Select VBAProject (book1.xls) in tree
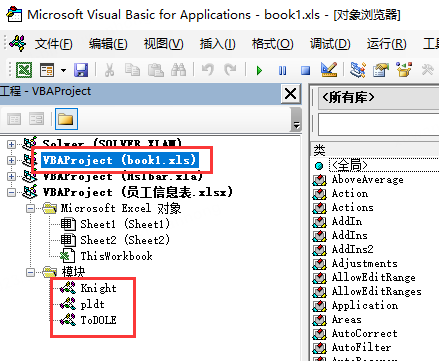439x361 pixels. [x=120, y=160]
